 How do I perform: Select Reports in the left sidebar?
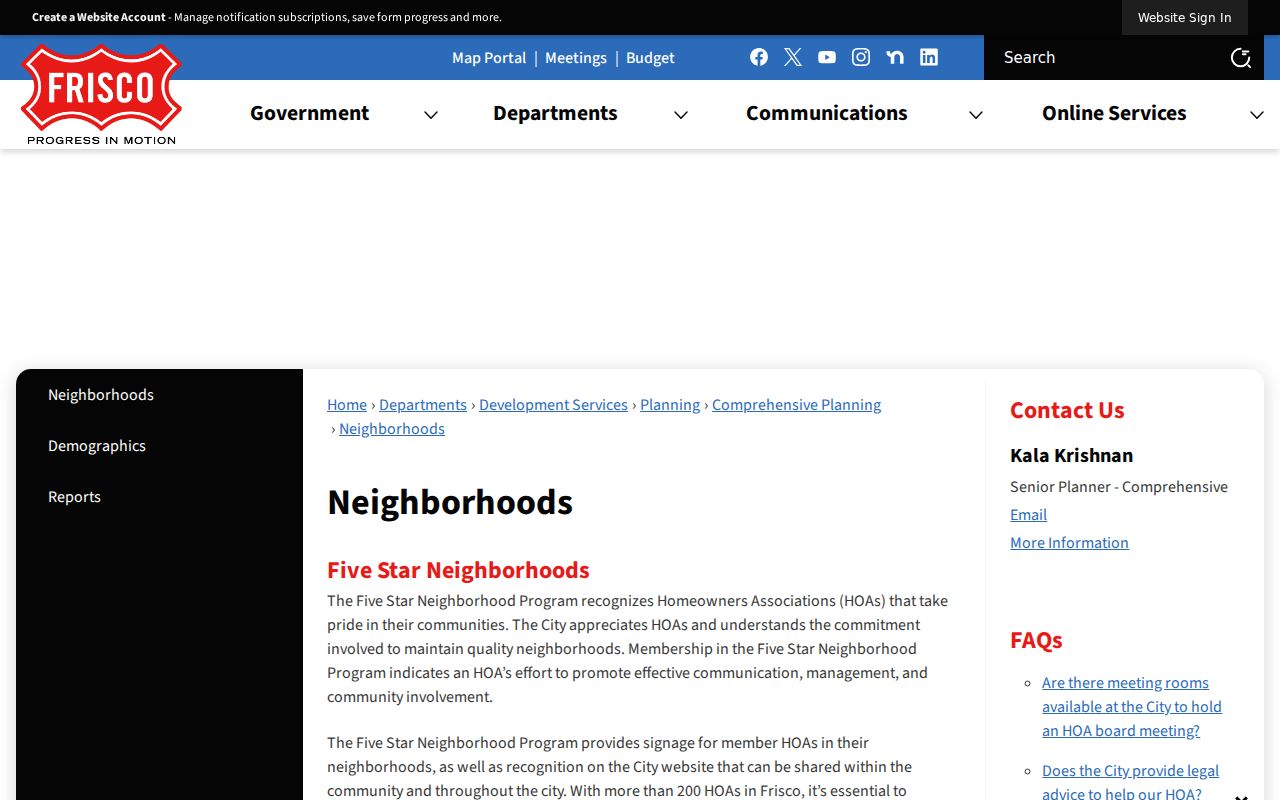[x=74, y=497]
